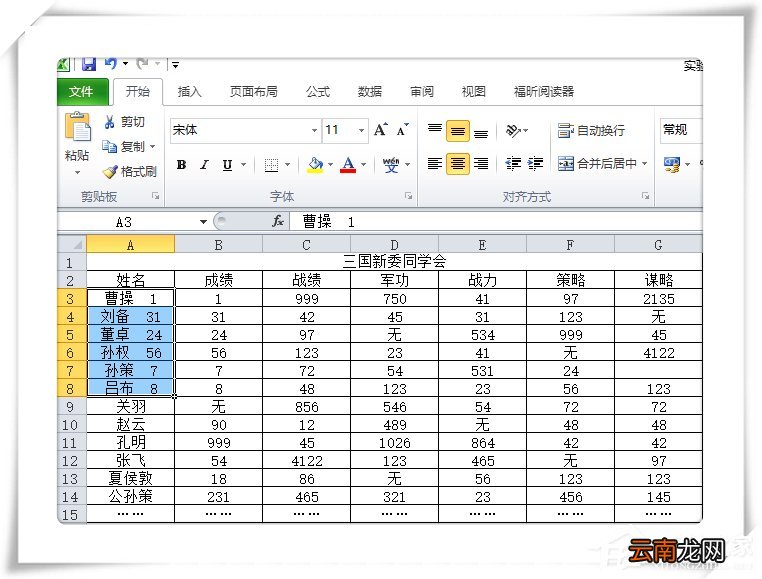Select the column A header

coord(130,245)
